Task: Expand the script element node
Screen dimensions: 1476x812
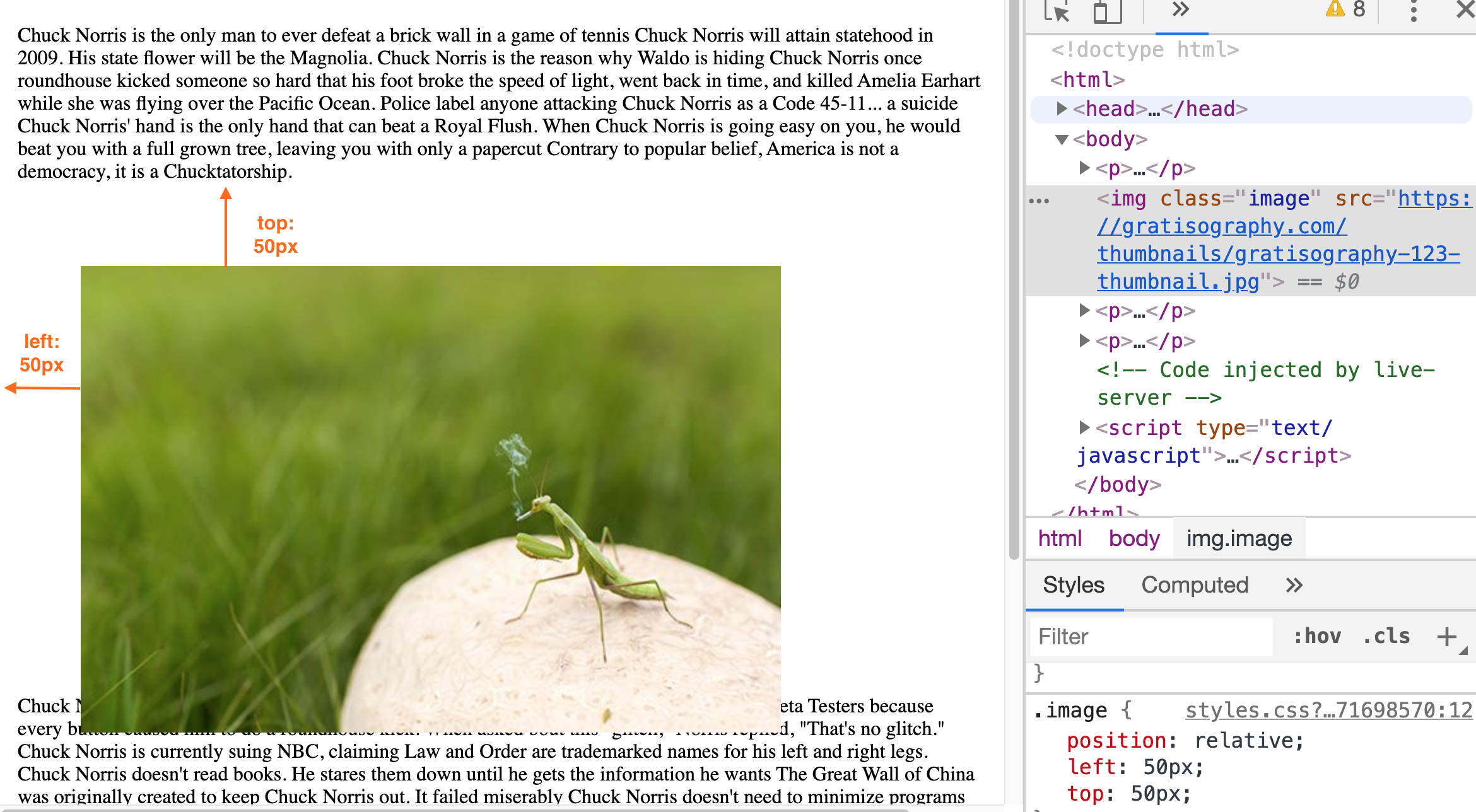Action: [x=1084, y=427]
